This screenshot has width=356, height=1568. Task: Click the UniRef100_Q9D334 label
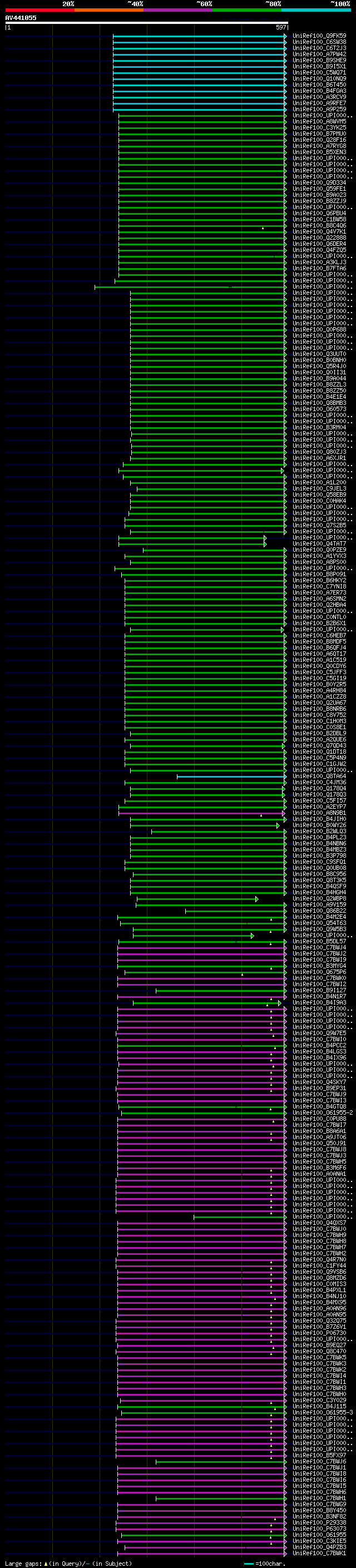pyautogui.click(x=319, y=182)
